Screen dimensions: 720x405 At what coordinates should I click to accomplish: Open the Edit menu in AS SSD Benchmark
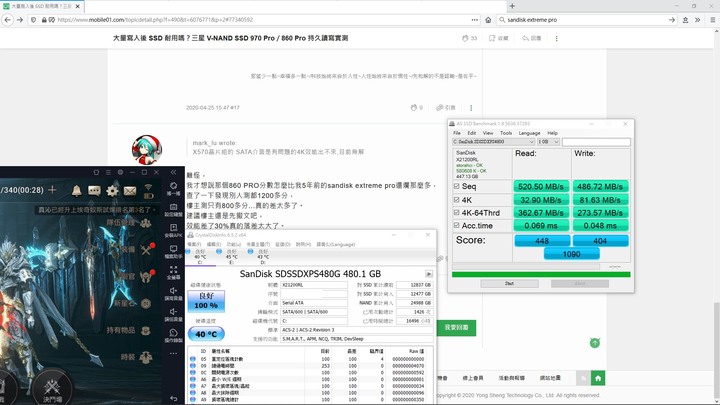[x=472, y=133]
